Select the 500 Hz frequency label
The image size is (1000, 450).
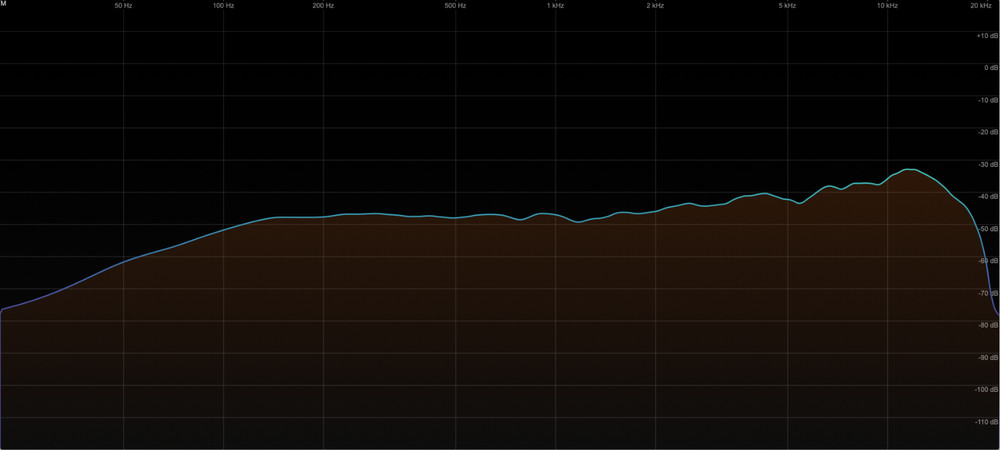coord(455,6)
